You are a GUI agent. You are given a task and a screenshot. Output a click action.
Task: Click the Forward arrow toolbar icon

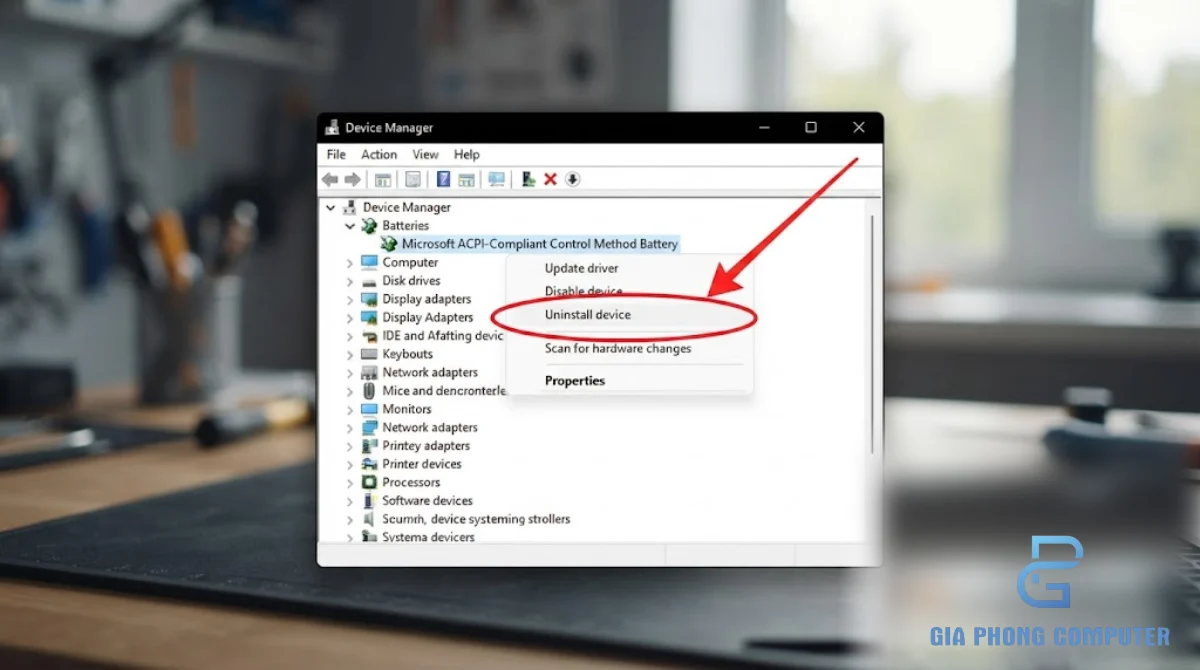coord(352,180)
